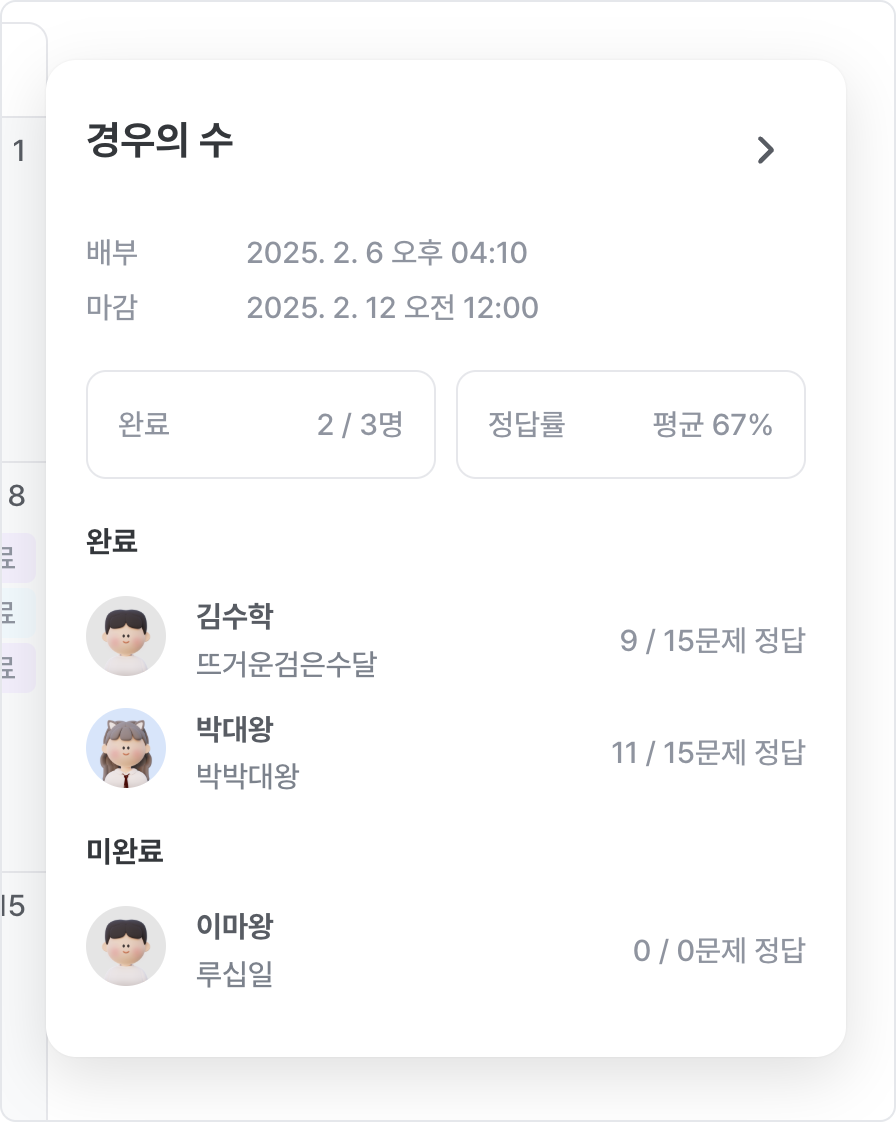Click nickname 박박대왕

[248, 776]
